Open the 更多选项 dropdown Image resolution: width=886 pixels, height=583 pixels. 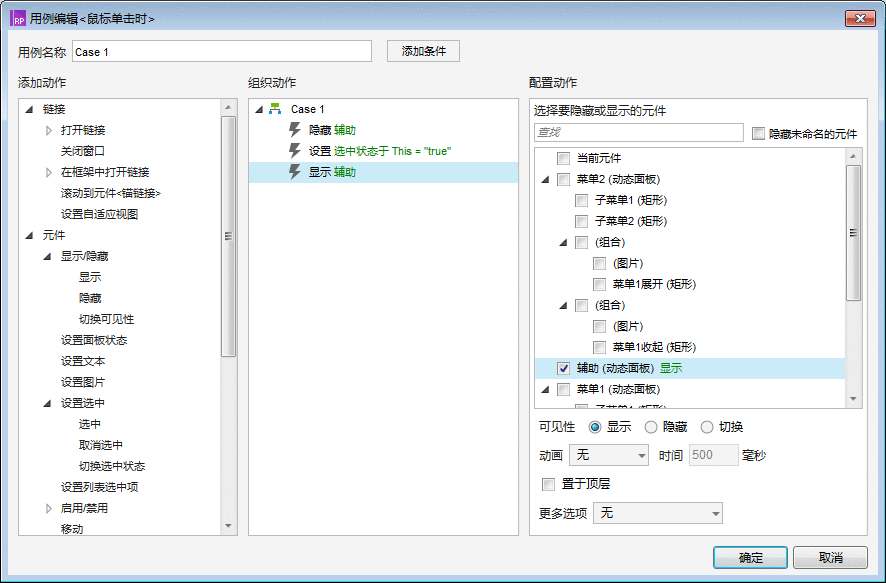[658, 513]
